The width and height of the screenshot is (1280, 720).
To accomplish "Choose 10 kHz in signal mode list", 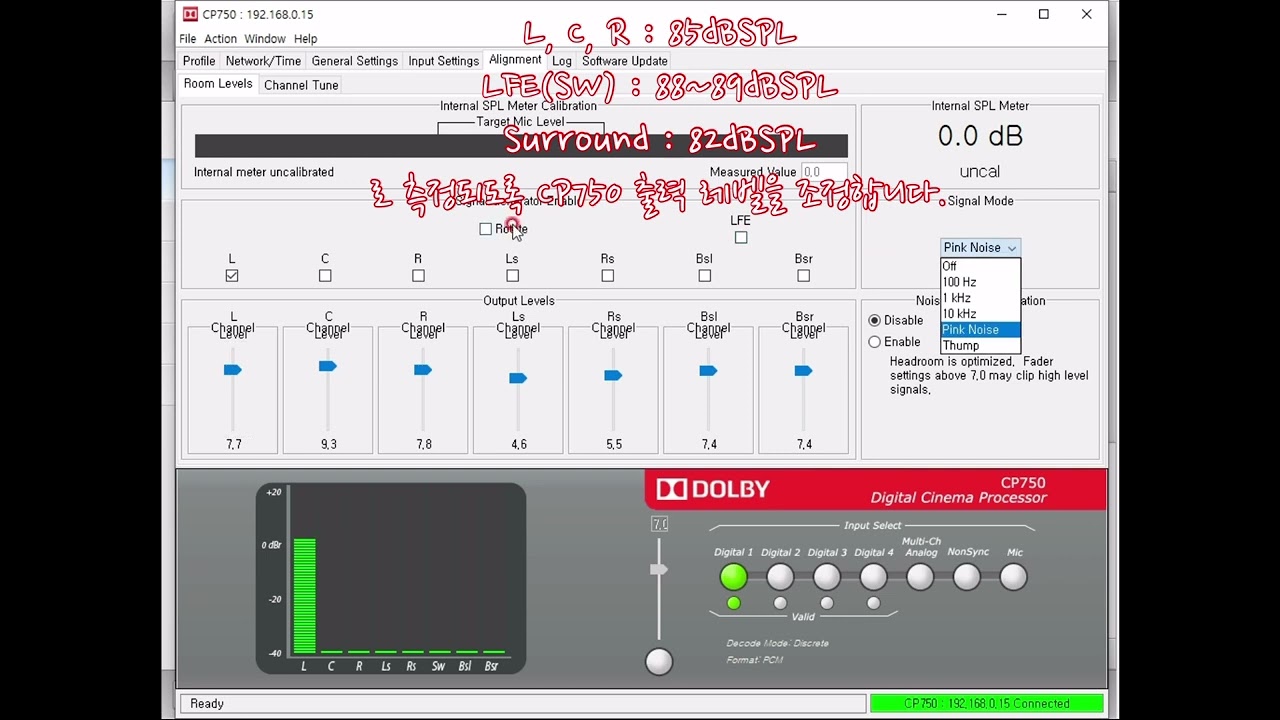I will pyautogui.click(x=980, y=314).
